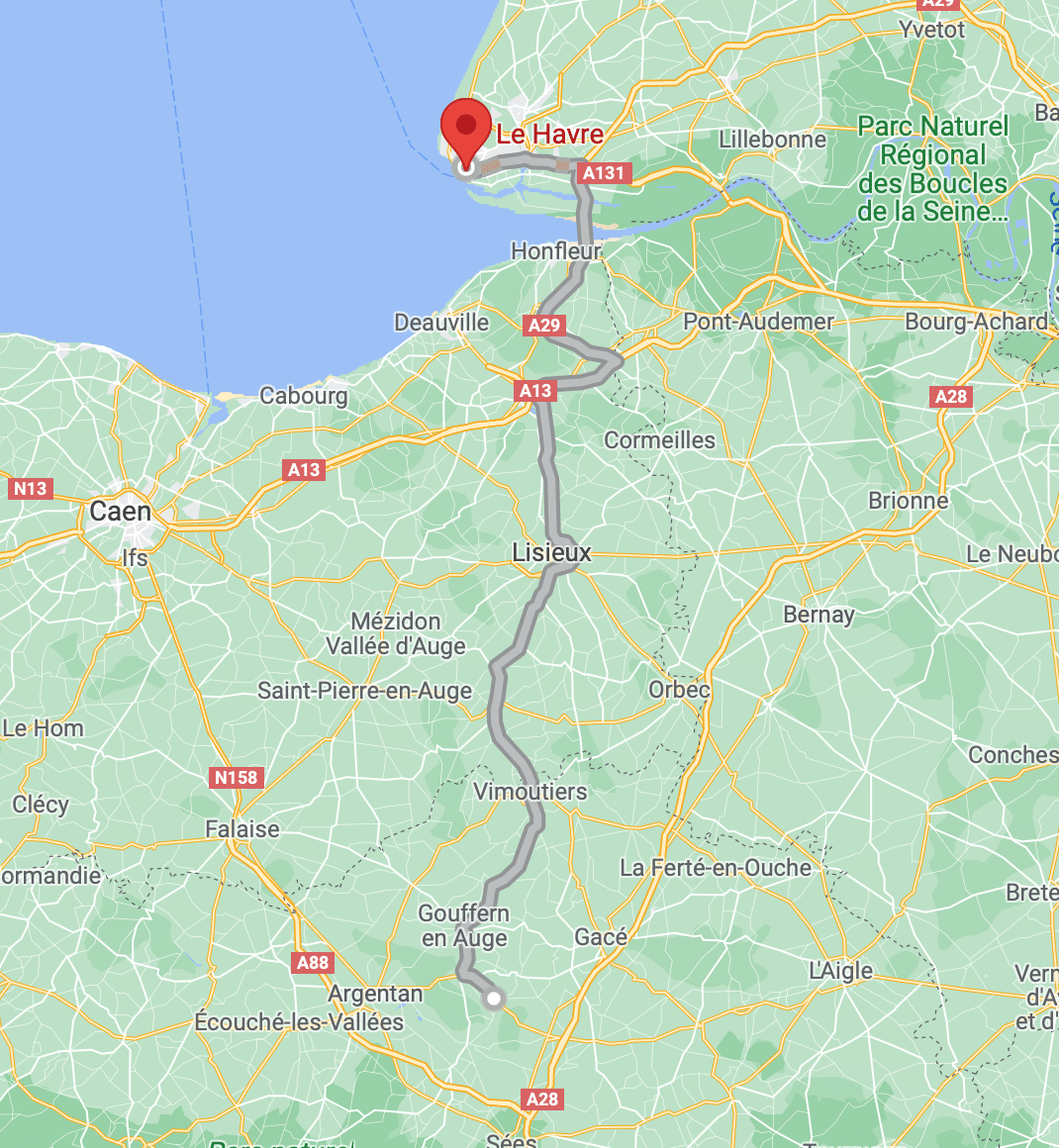Select the A88 road shield near Argentan

pyautogui.click(x=313, y=962)
